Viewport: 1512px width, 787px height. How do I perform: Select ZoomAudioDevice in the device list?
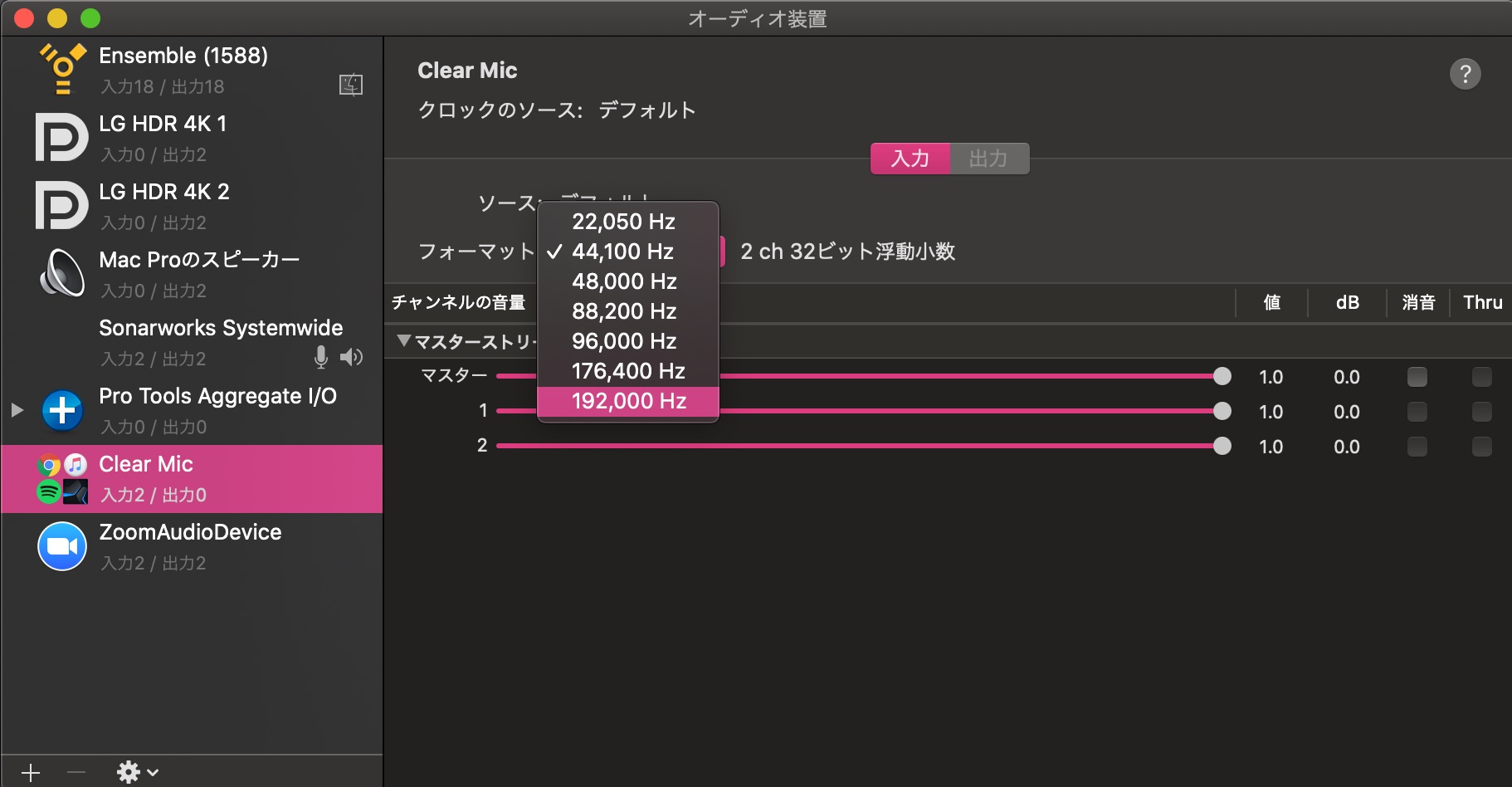[192, 546]
